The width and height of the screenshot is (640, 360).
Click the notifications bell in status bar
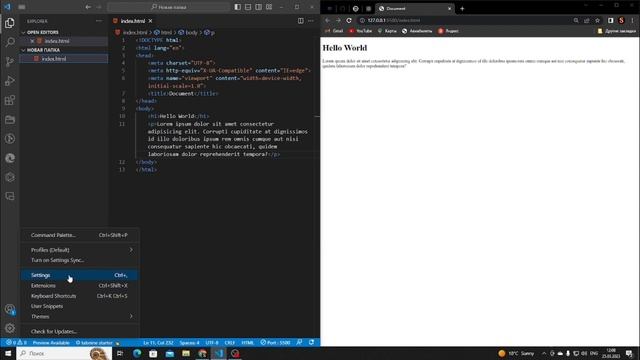point(311,343)
